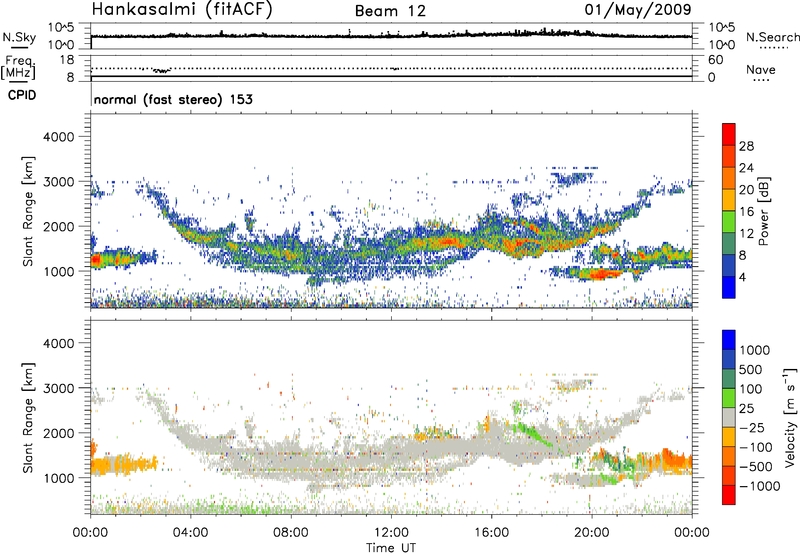Click the CPID label
Image resolution: width=800 pixels, height=554 pixels.
click(21, 95)
